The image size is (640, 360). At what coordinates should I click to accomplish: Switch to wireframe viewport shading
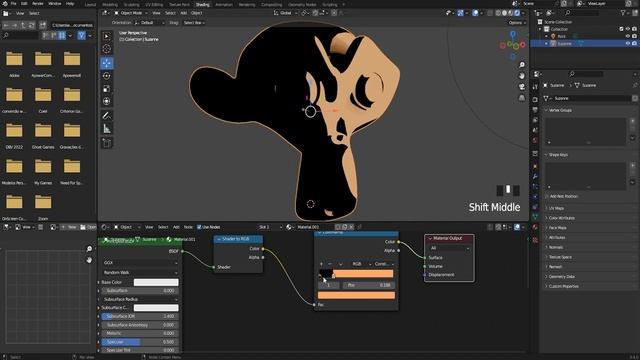coord(498,13)
